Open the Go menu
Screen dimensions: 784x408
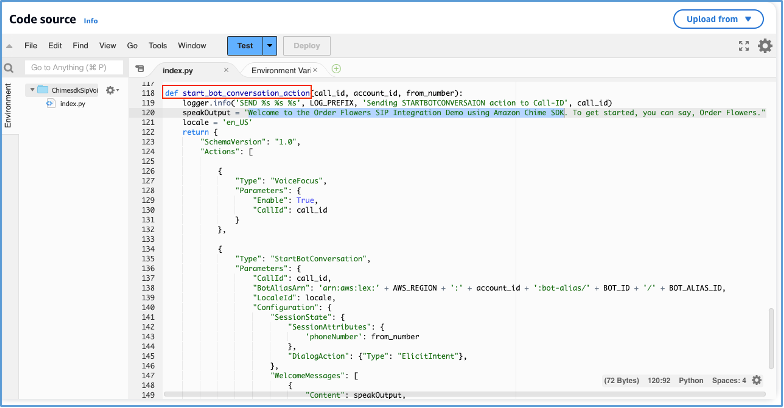point(132,46)
